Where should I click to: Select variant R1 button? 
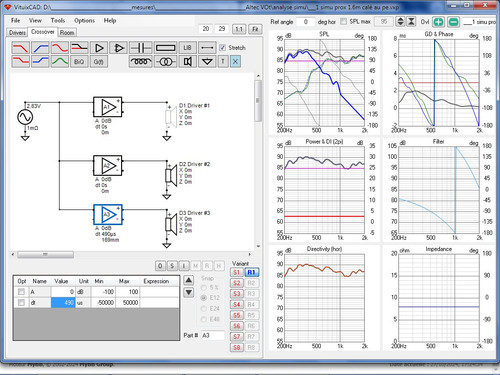251,272
